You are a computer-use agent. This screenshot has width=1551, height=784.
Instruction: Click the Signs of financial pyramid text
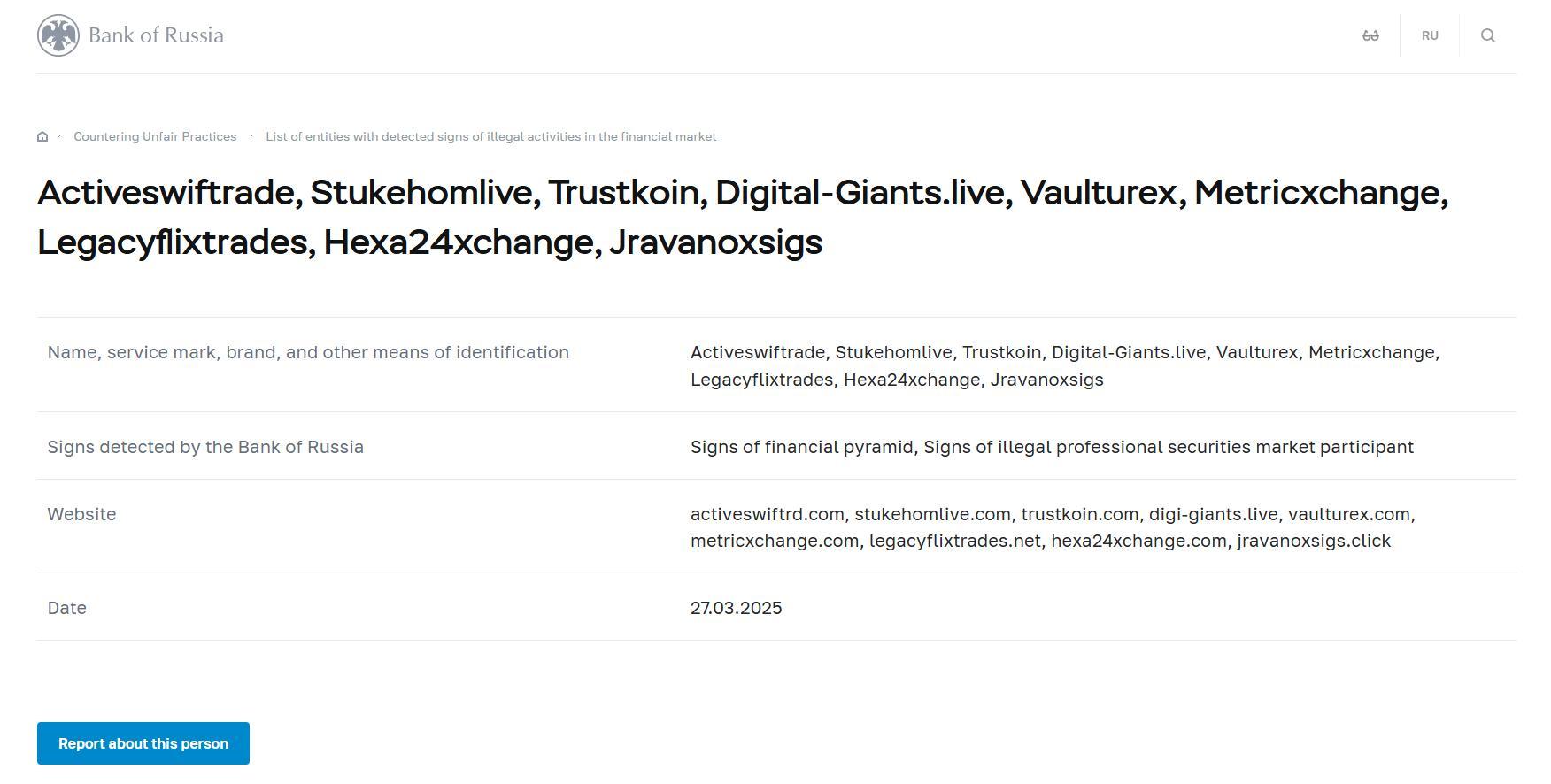tap(802, 447)
